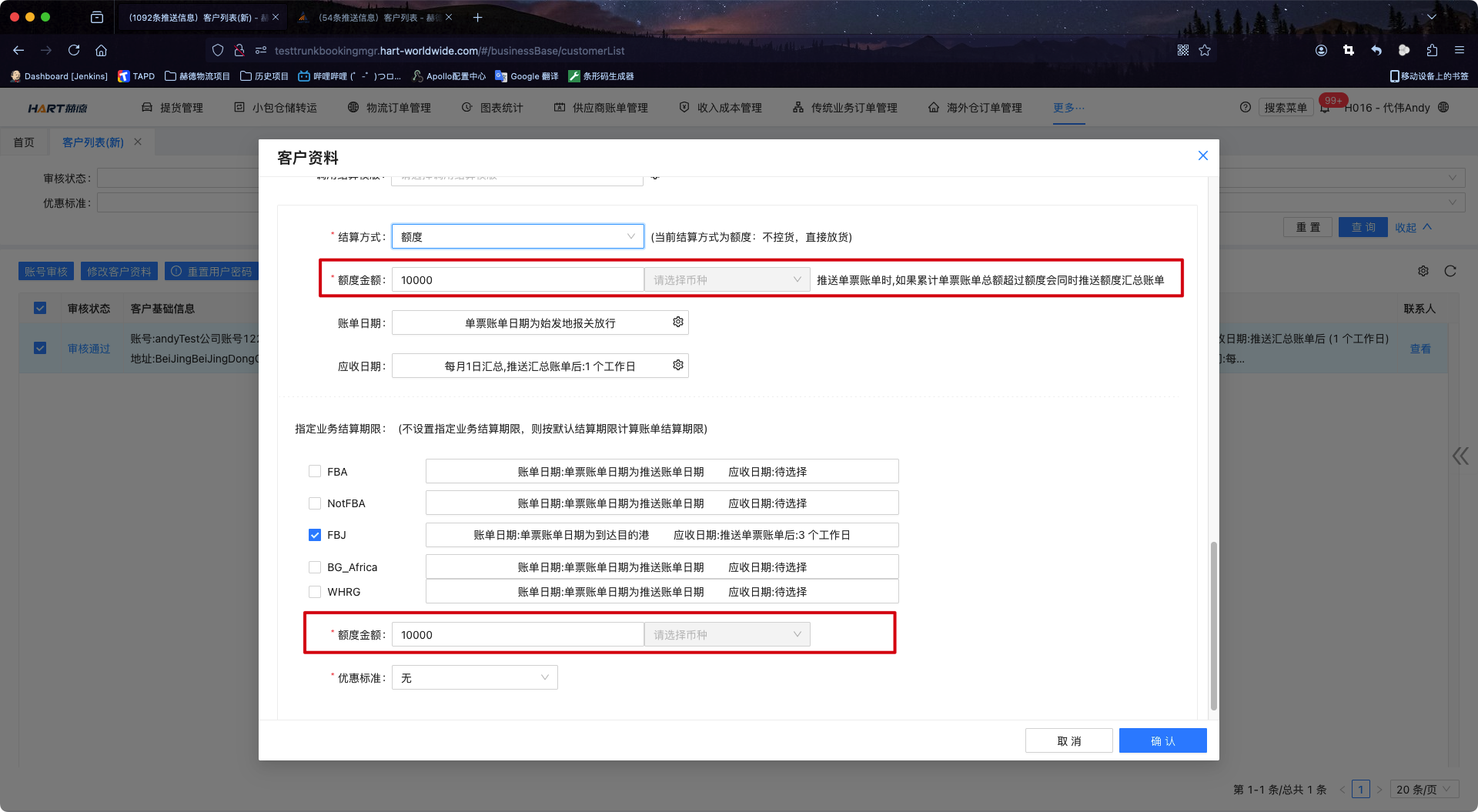Click the 确认 button
The height and width of the screenshot is (812, 1478).
pos(1162,740)
